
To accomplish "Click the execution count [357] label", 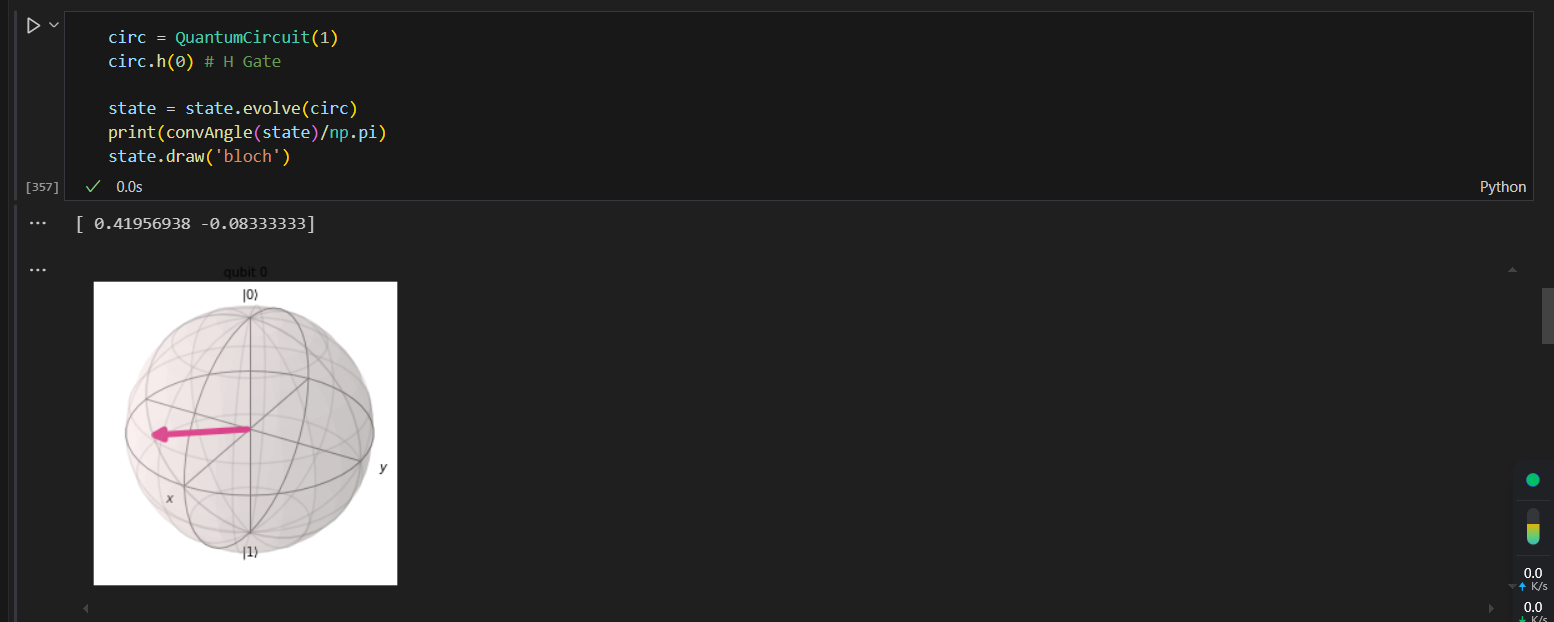I will click(42, 187).
